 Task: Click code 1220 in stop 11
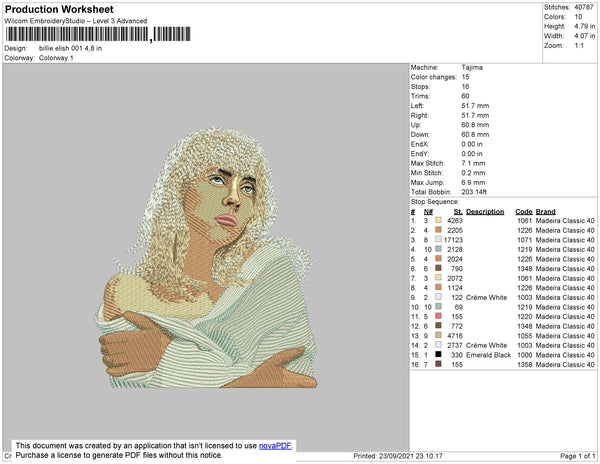coord(524,317)
